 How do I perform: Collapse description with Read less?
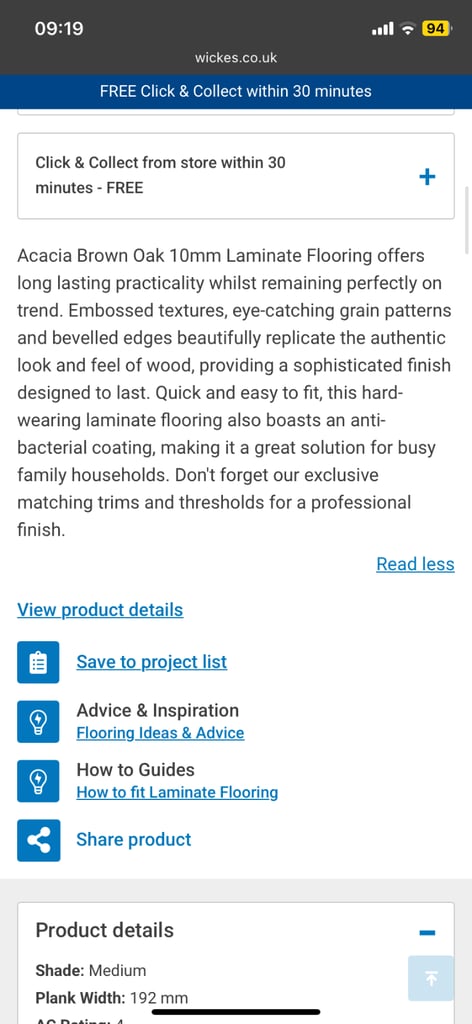415,564
